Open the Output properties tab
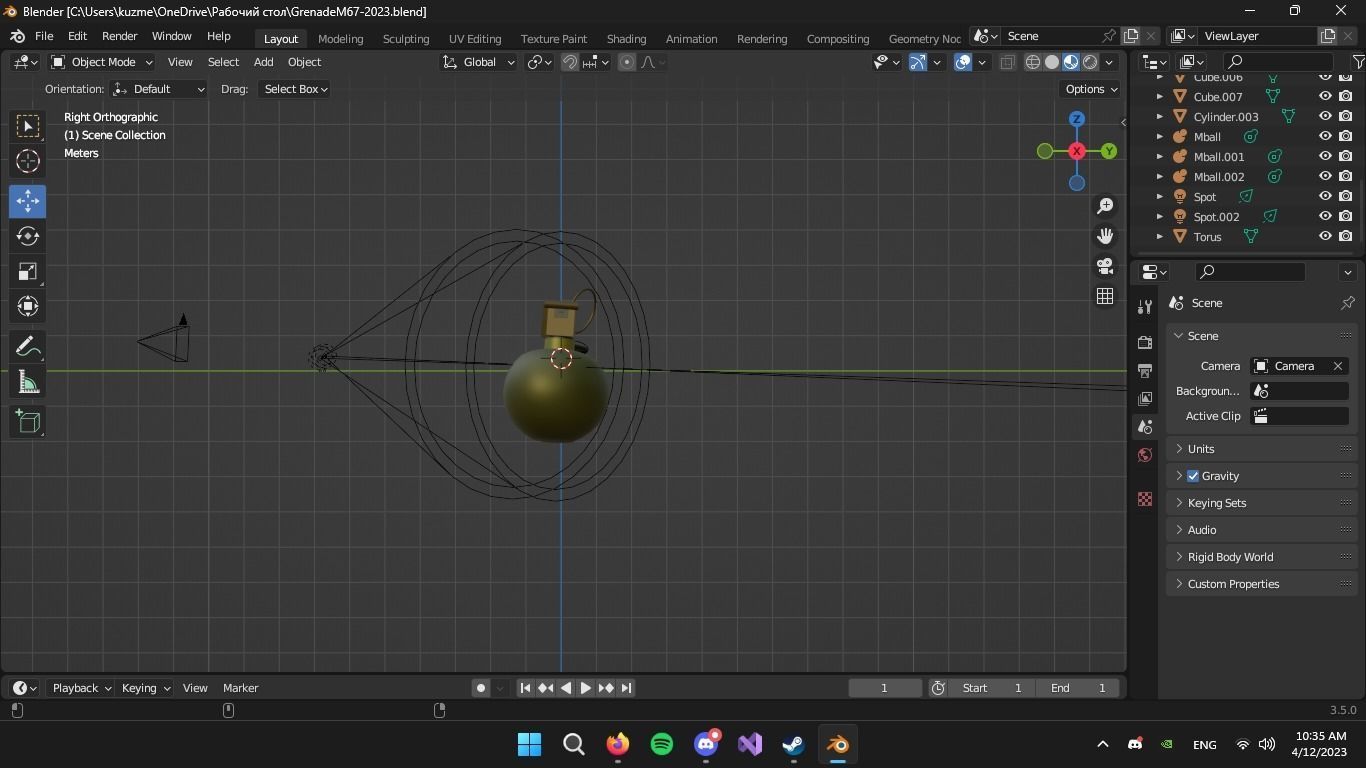 1145,370
